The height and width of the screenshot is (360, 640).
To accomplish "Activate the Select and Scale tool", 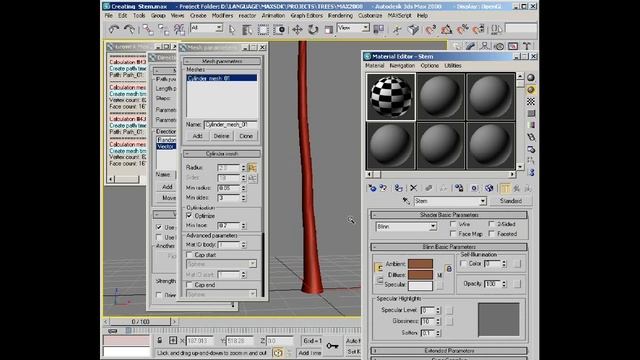I will tap(329, 29).
